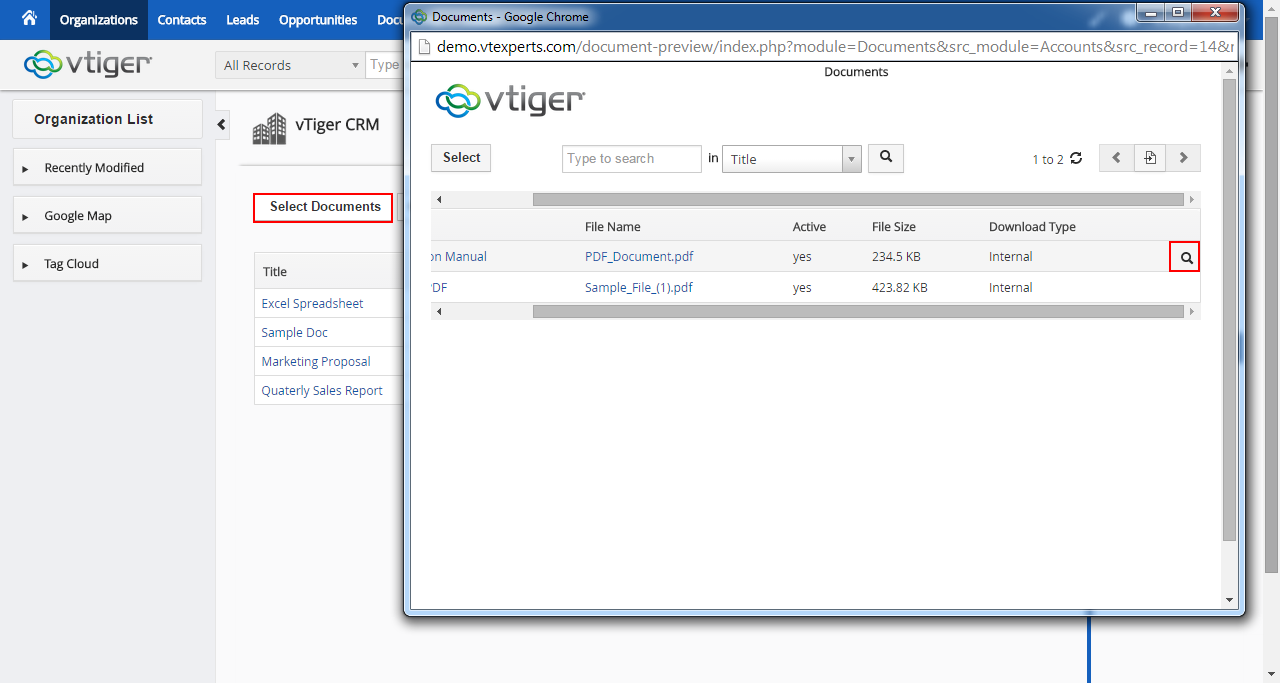1280x683 pixels.
Task: Click the partially visible Manual title link
Action: coord(459,256)
